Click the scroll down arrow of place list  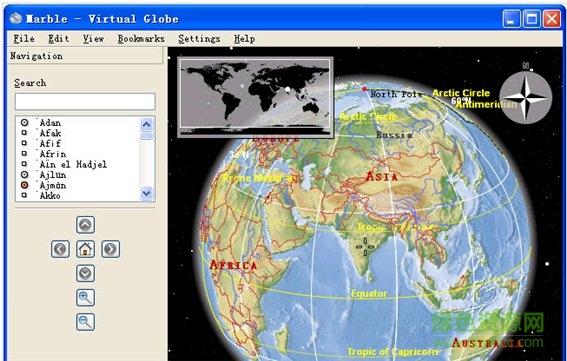146,193
